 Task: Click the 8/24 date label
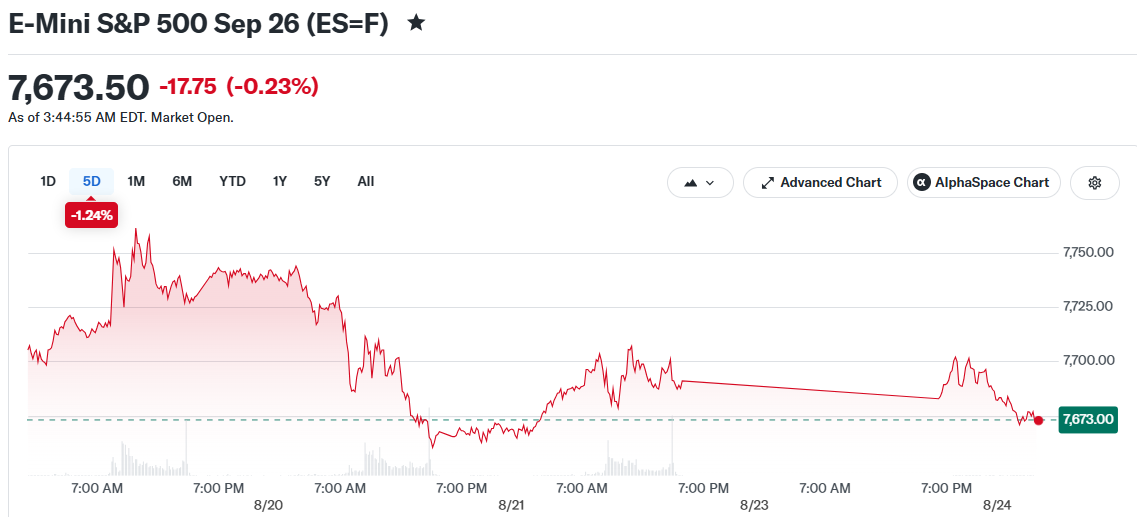pyautogui.click(x=998, y=505)
